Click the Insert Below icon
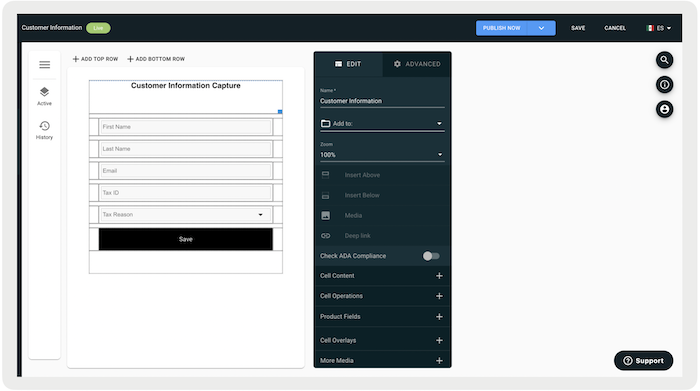Viewport: 700px width, 391px height. [325, 195]
